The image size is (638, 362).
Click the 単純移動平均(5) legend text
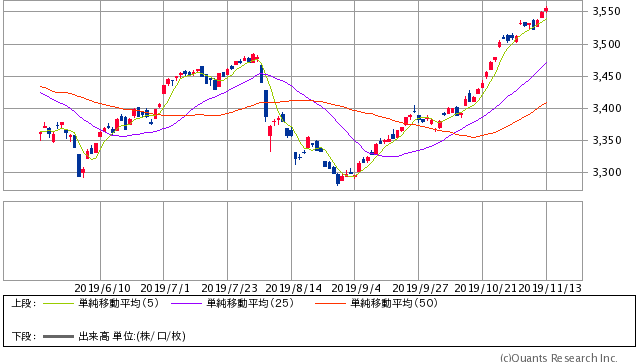coord(118,303)
